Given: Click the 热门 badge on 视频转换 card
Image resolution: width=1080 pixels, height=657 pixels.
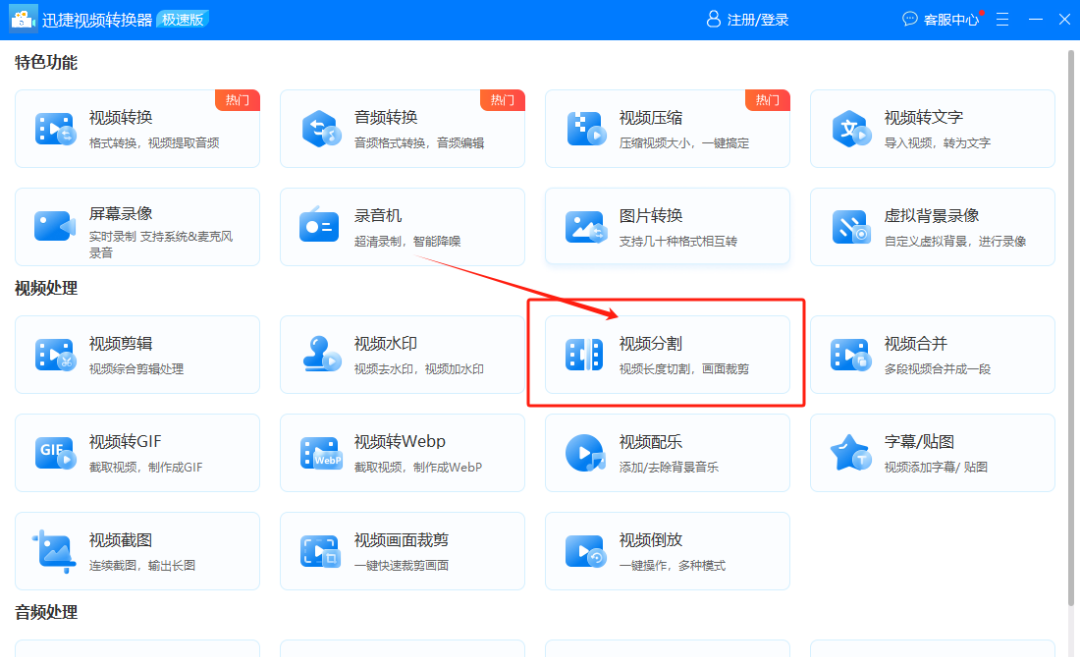Looking at the screenshot, I should [x=238, y=101].
